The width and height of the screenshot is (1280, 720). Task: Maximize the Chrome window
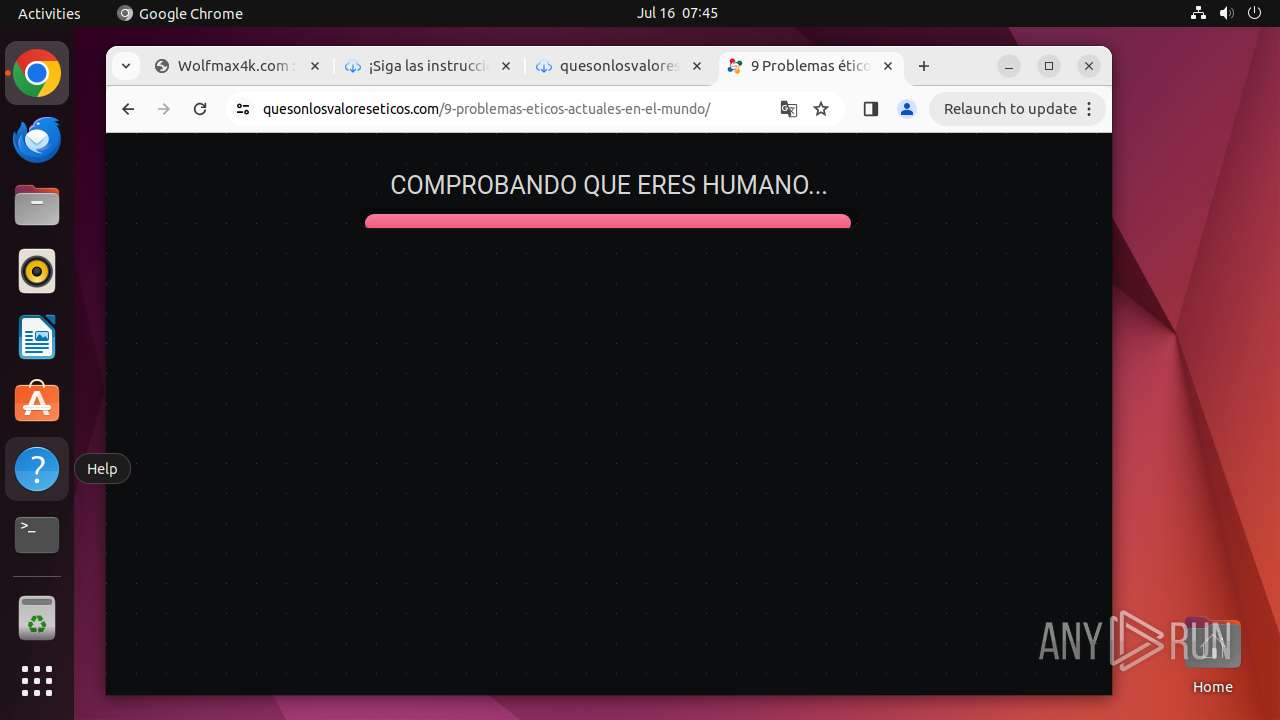1049,66
